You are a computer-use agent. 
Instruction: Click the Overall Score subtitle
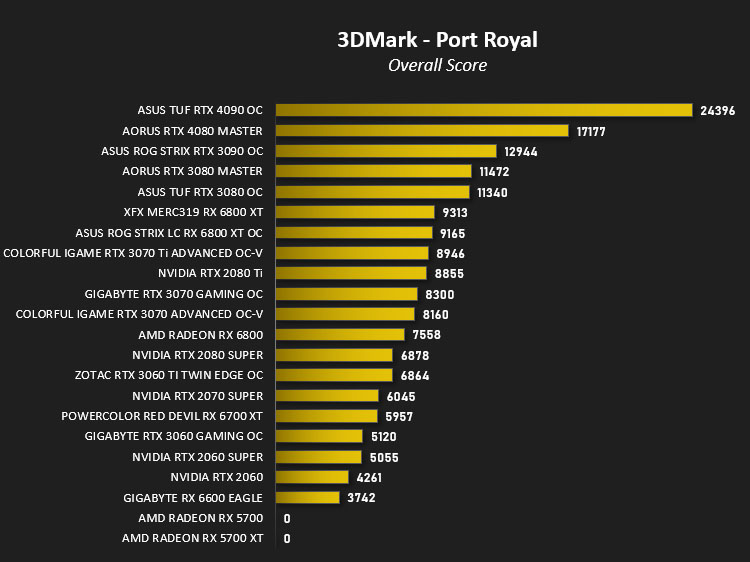coord(437,66)
